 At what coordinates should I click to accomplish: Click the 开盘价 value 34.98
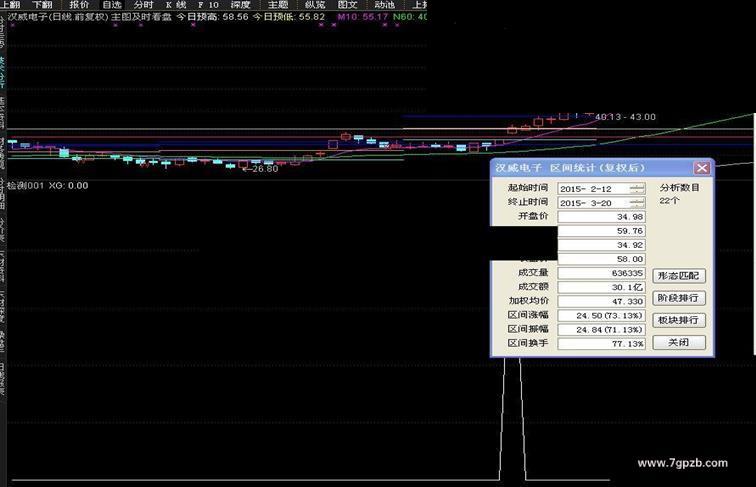[601, 216]
